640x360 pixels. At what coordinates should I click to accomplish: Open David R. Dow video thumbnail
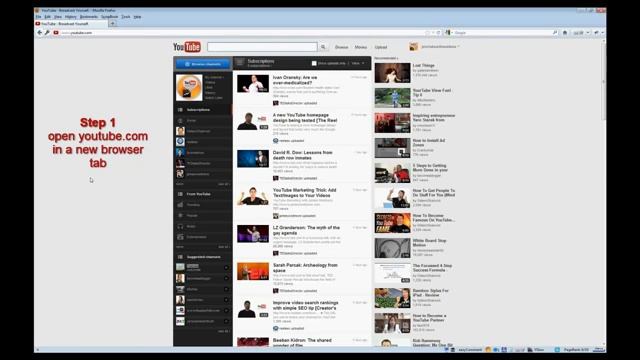pyautogui.click(x=253, y=159)
